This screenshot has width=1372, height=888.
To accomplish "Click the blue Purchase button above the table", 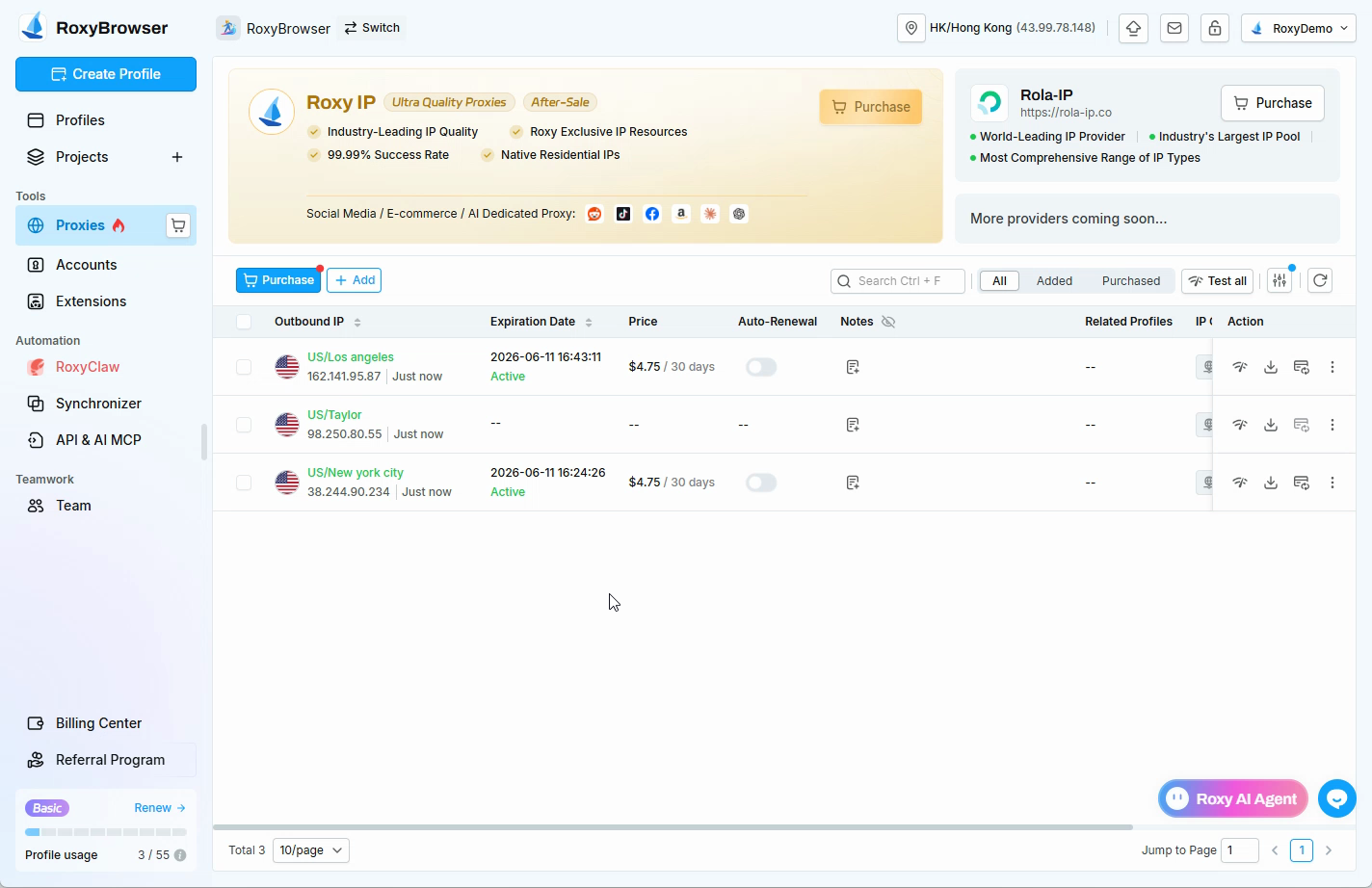I will coord(278,280).
